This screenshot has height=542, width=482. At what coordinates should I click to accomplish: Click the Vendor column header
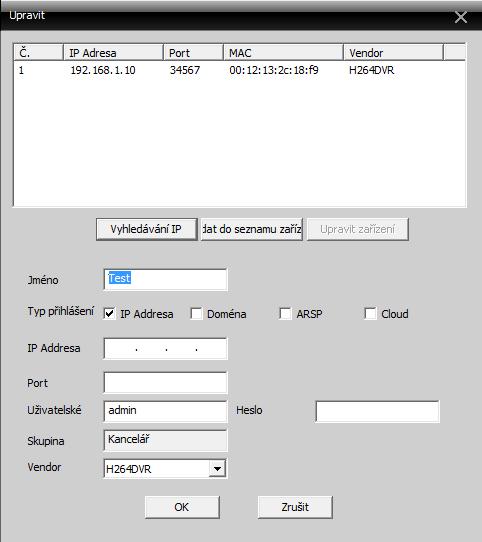(393, 53)
